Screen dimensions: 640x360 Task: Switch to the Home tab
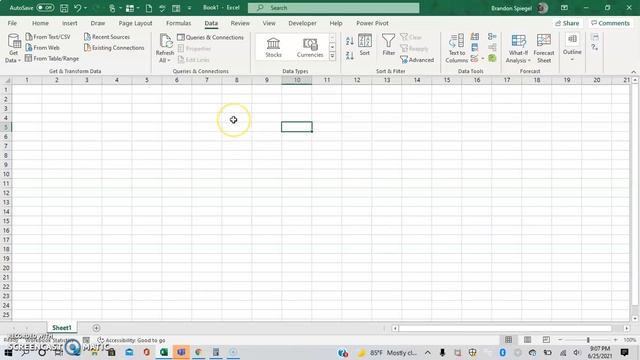click(x=40, y=23)
